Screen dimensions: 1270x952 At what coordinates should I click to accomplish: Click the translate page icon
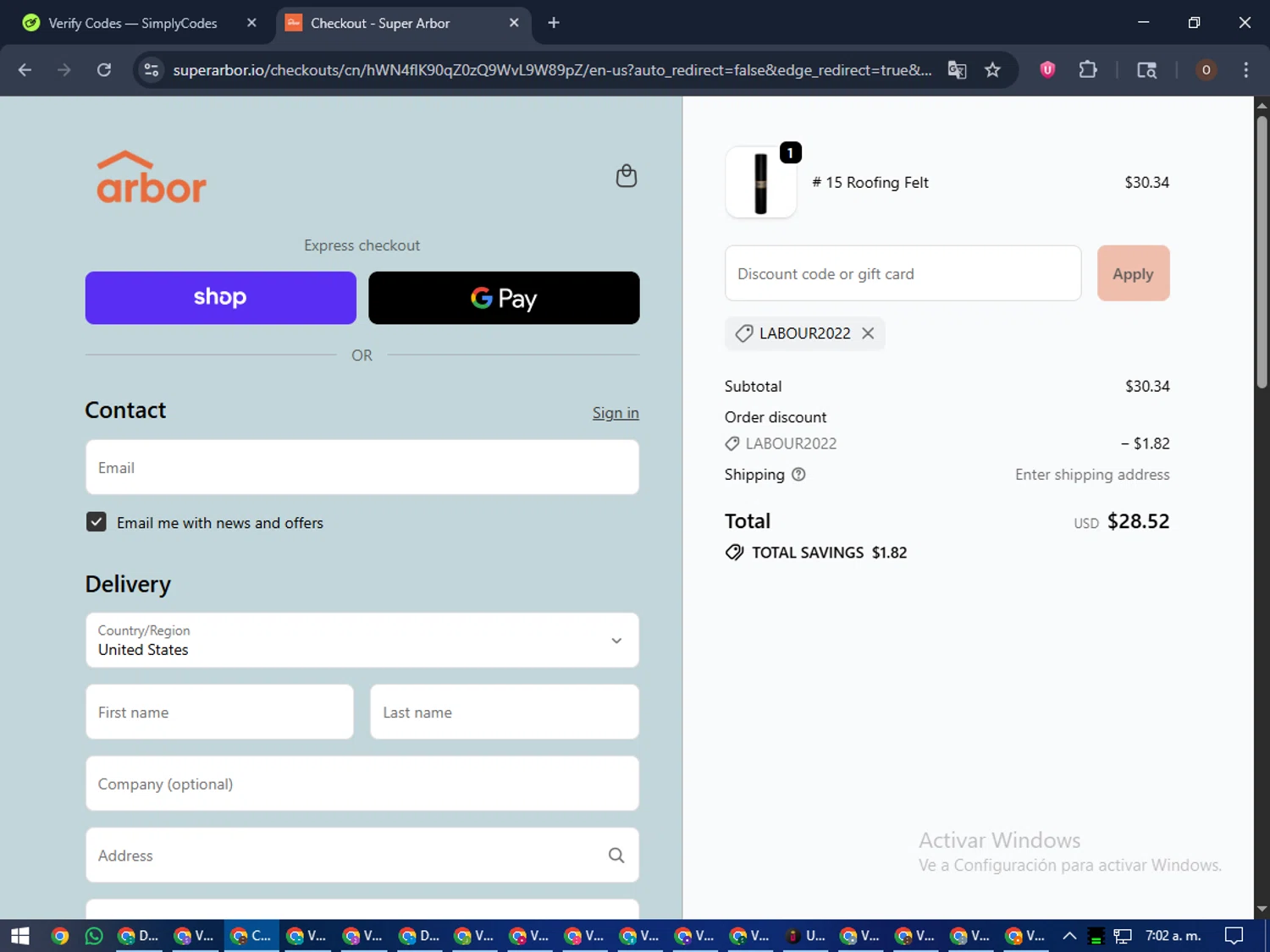957,70
